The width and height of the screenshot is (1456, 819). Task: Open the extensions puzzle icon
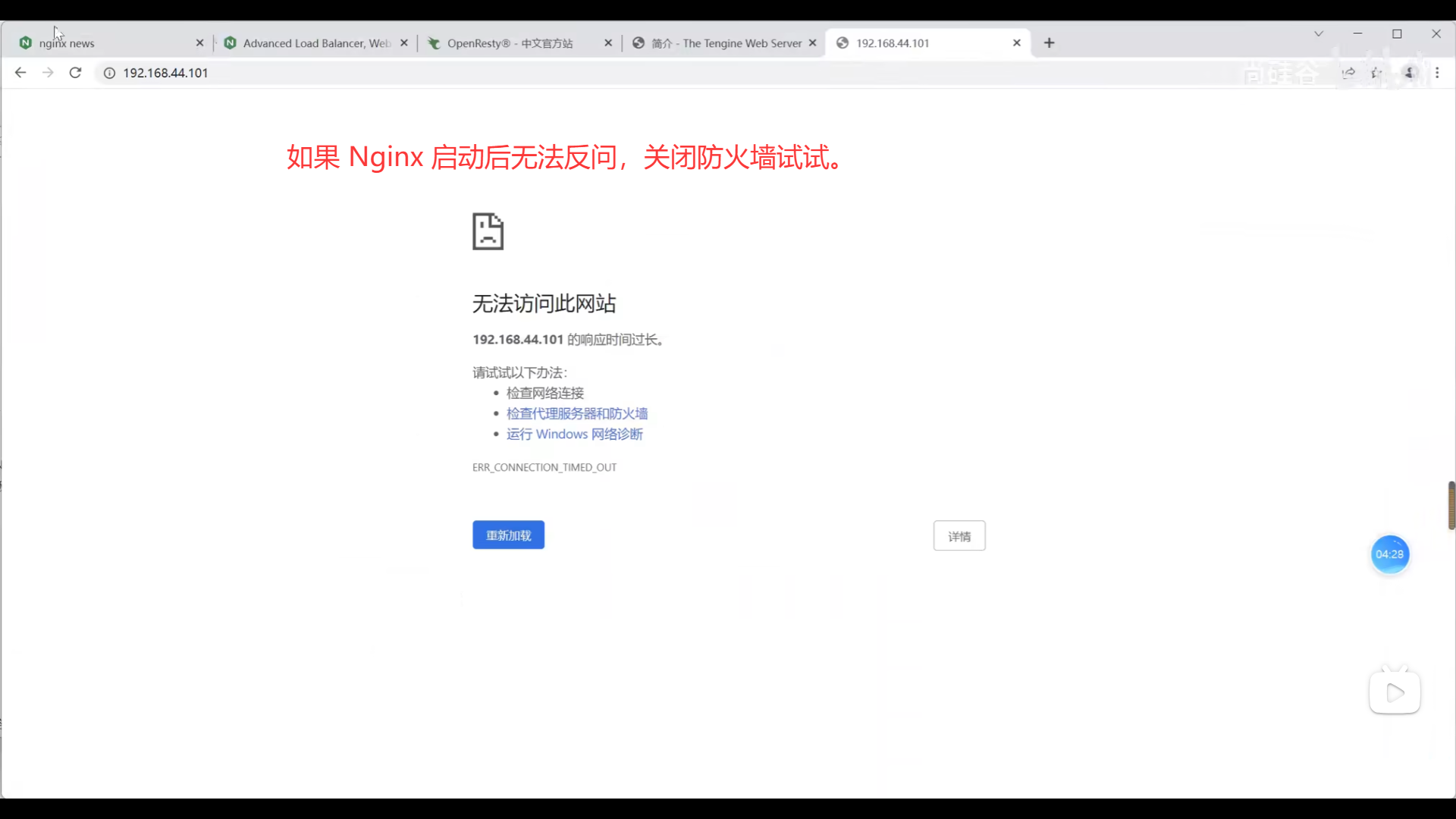point(1377,73)
